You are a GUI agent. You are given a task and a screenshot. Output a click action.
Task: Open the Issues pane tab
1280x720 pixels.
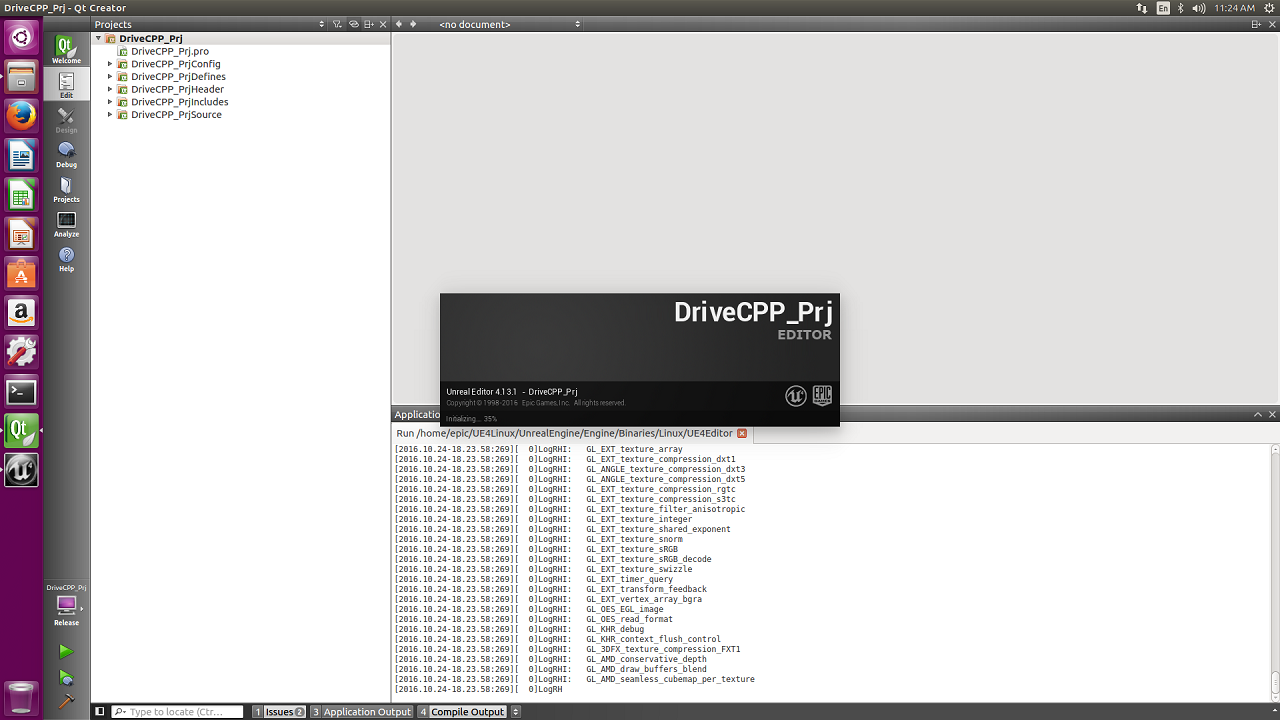point(279,712)
